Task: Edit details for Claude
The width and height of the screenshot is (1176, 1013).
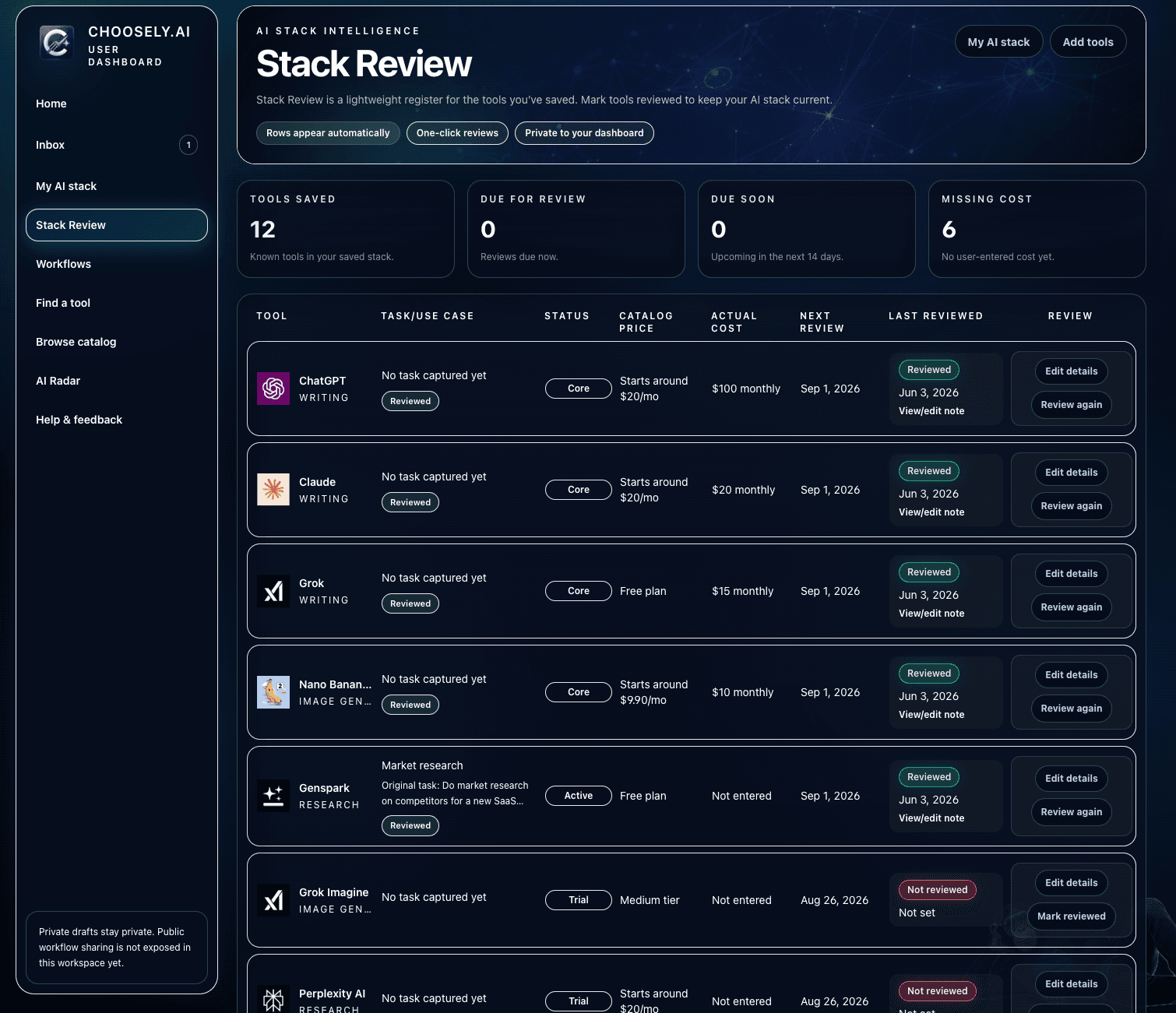Action: pyautogui.click(x=1071, y=473)
